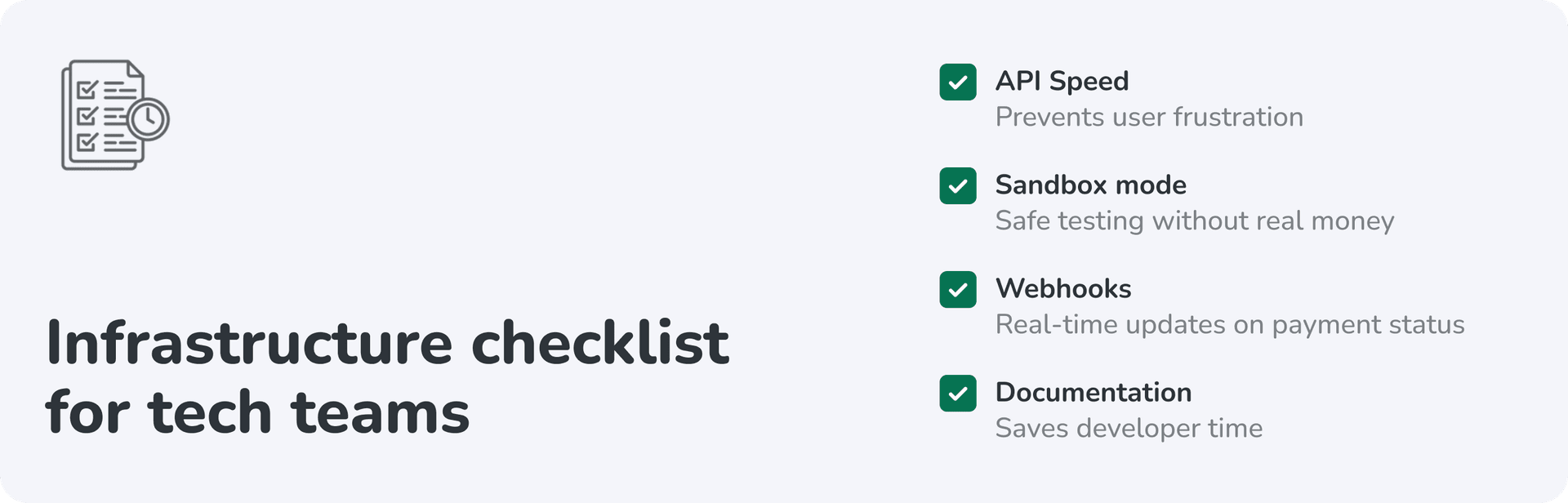Toggle the Sandbox mode checkbox
The image size is (1568, 503).
(958, 185)
